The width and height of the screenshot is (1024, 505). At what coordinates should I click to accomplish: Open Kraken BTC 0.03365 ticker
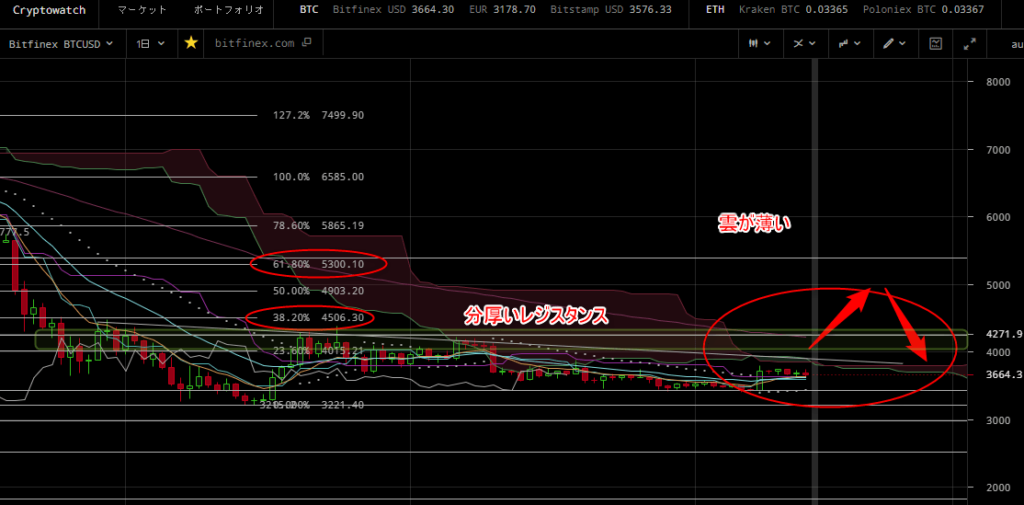[x=793, y=10]
